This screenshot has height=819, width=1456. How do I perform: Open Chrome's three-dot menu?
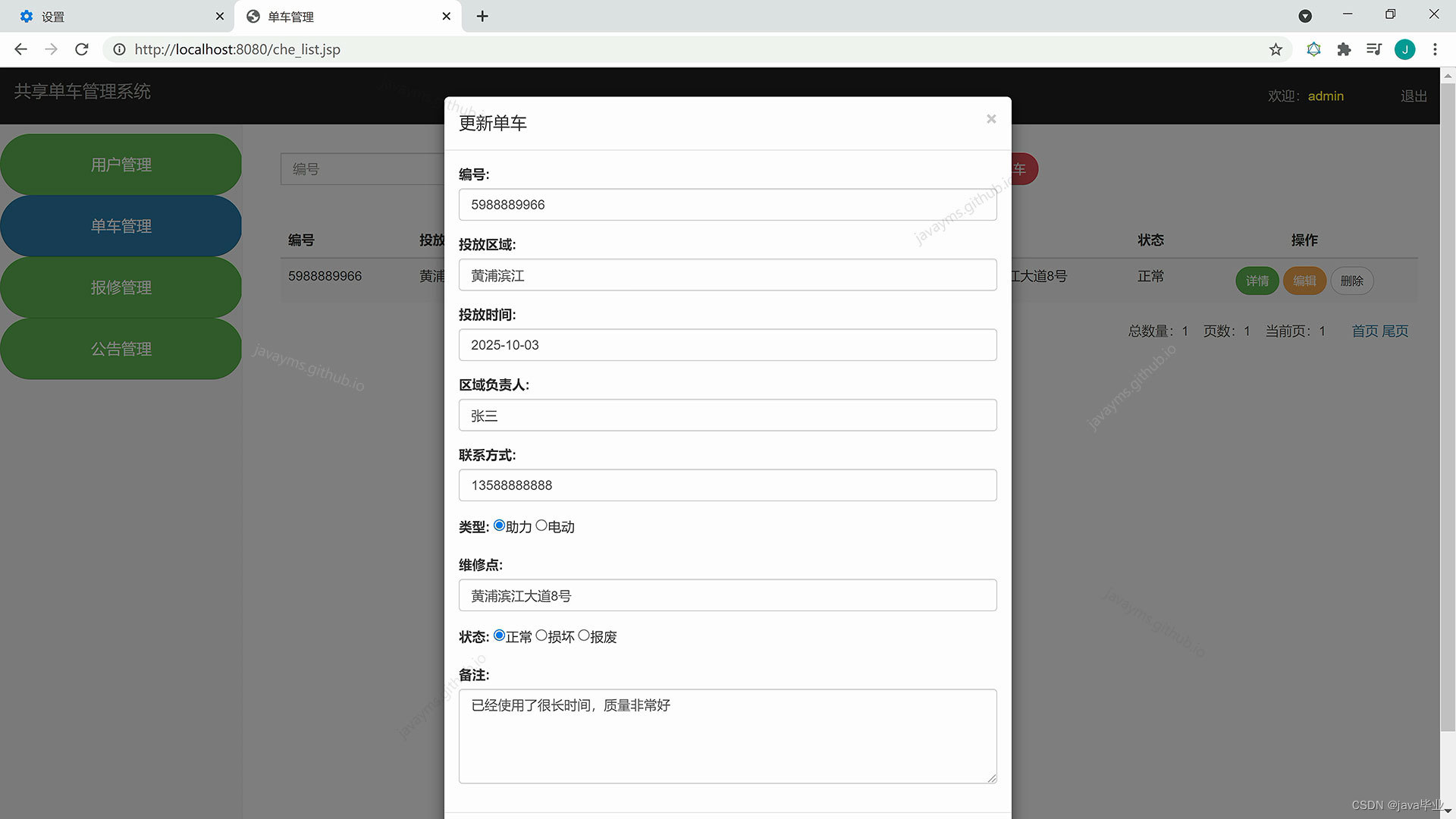(1435, 49)
